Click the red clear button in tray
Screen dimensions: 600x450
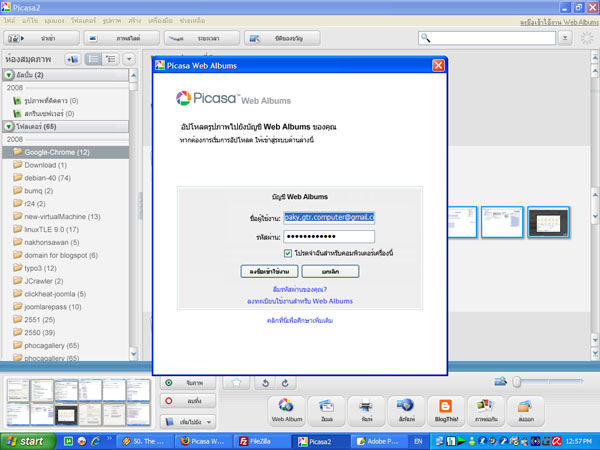[x=188, y=401]
